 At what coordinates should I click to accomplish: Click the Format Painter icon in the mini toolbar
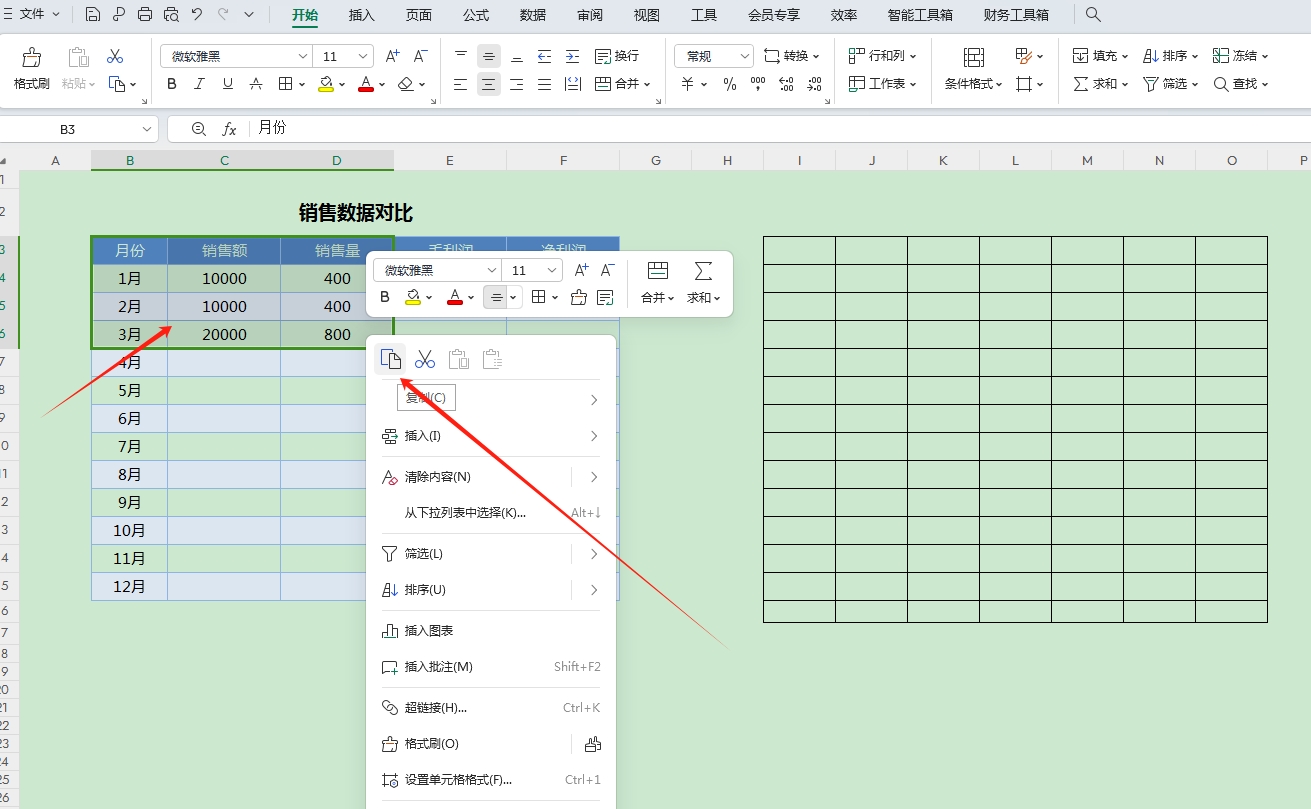click(578, 297)
